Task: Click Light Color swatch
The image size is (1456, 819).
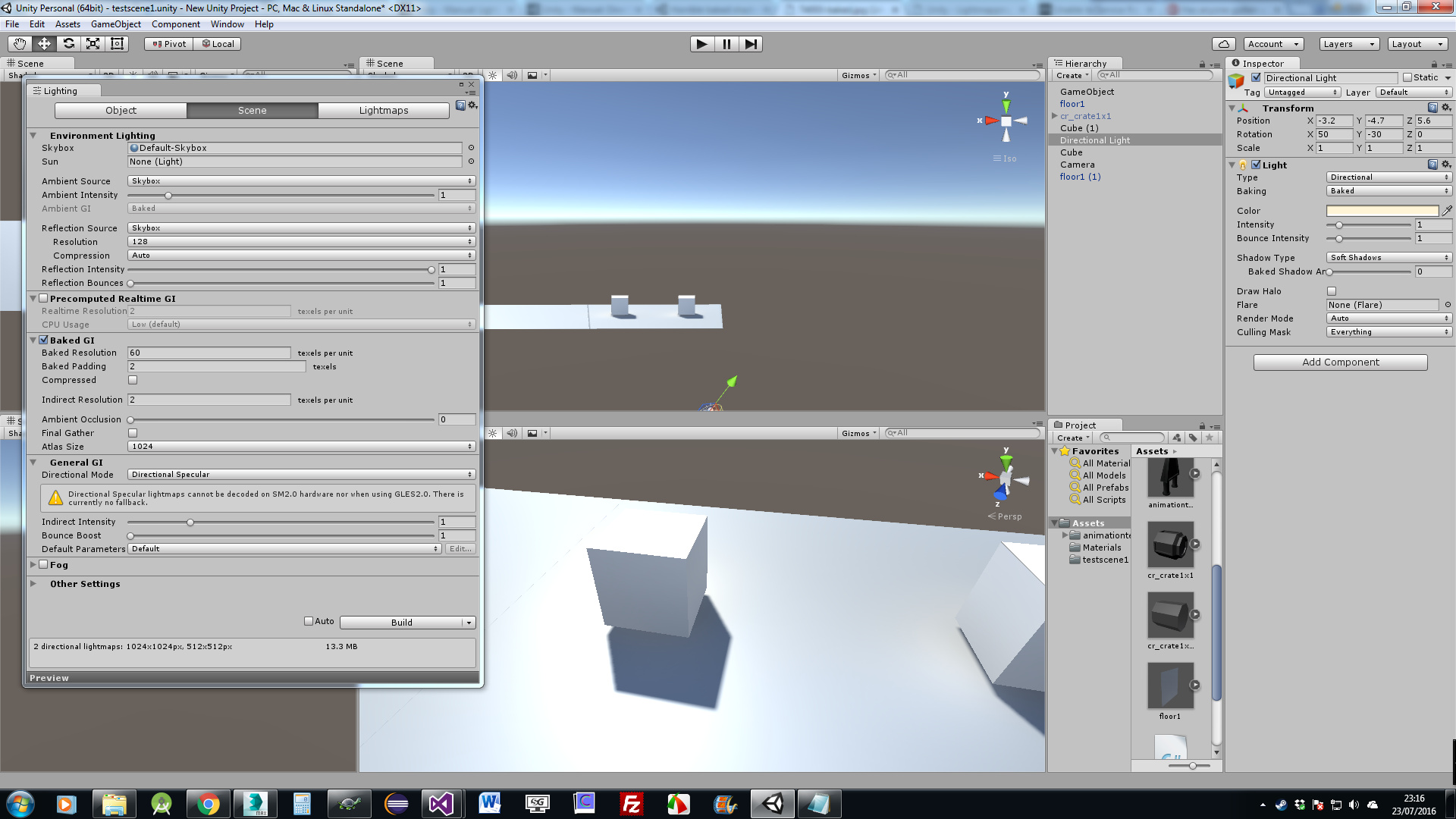Action: [x=1382, y=211]
